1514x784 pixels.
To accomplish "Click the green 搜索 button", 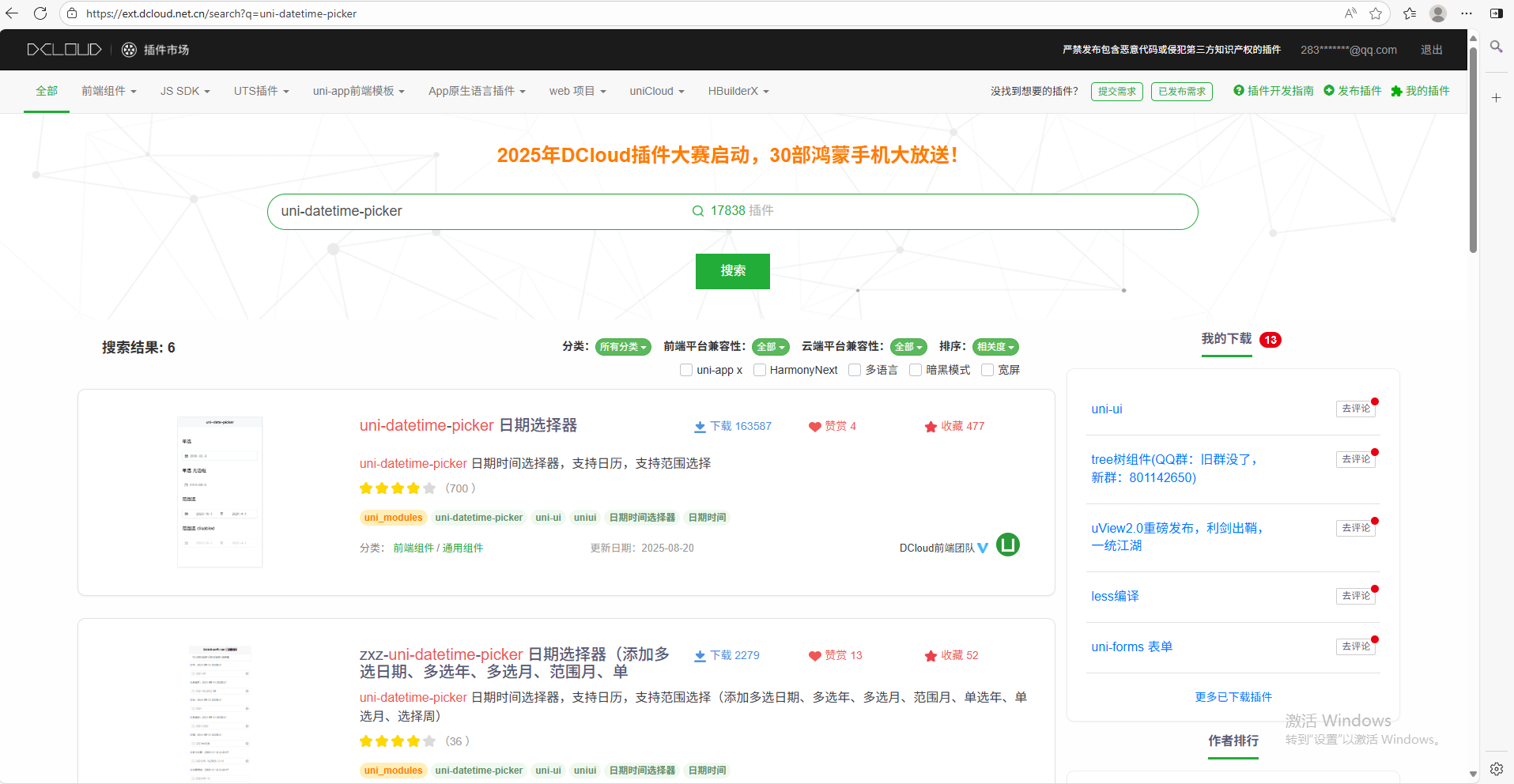I will tap(733, 271).
